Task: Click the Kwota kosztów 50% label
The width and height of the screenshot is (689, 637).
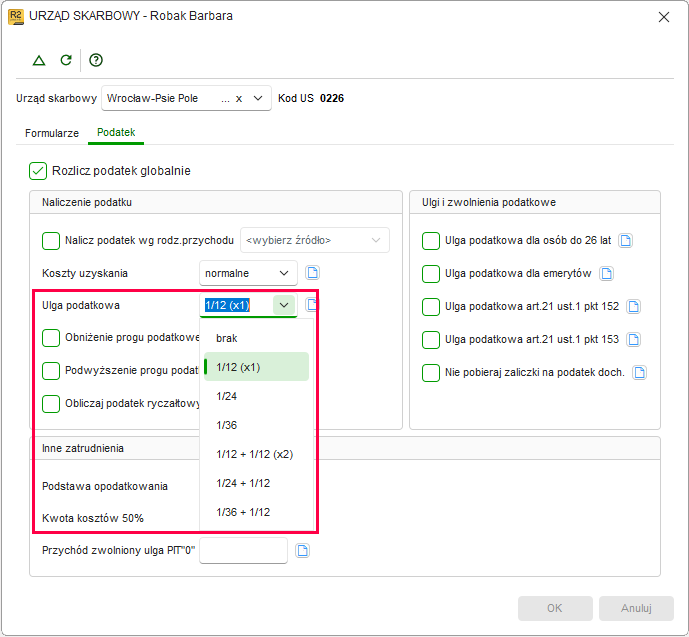Action: [x=93, y=518]
